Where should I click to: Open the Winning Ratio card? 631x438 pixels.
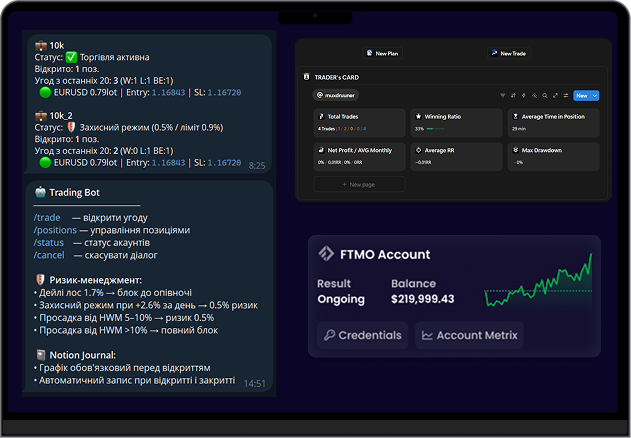click(x=456, y=122)
